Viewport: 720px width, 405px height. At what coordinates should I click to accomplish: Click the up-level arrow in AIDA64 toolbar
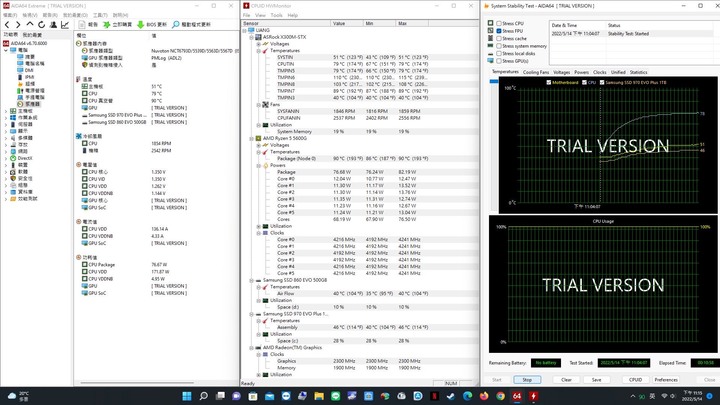point(30,24)
